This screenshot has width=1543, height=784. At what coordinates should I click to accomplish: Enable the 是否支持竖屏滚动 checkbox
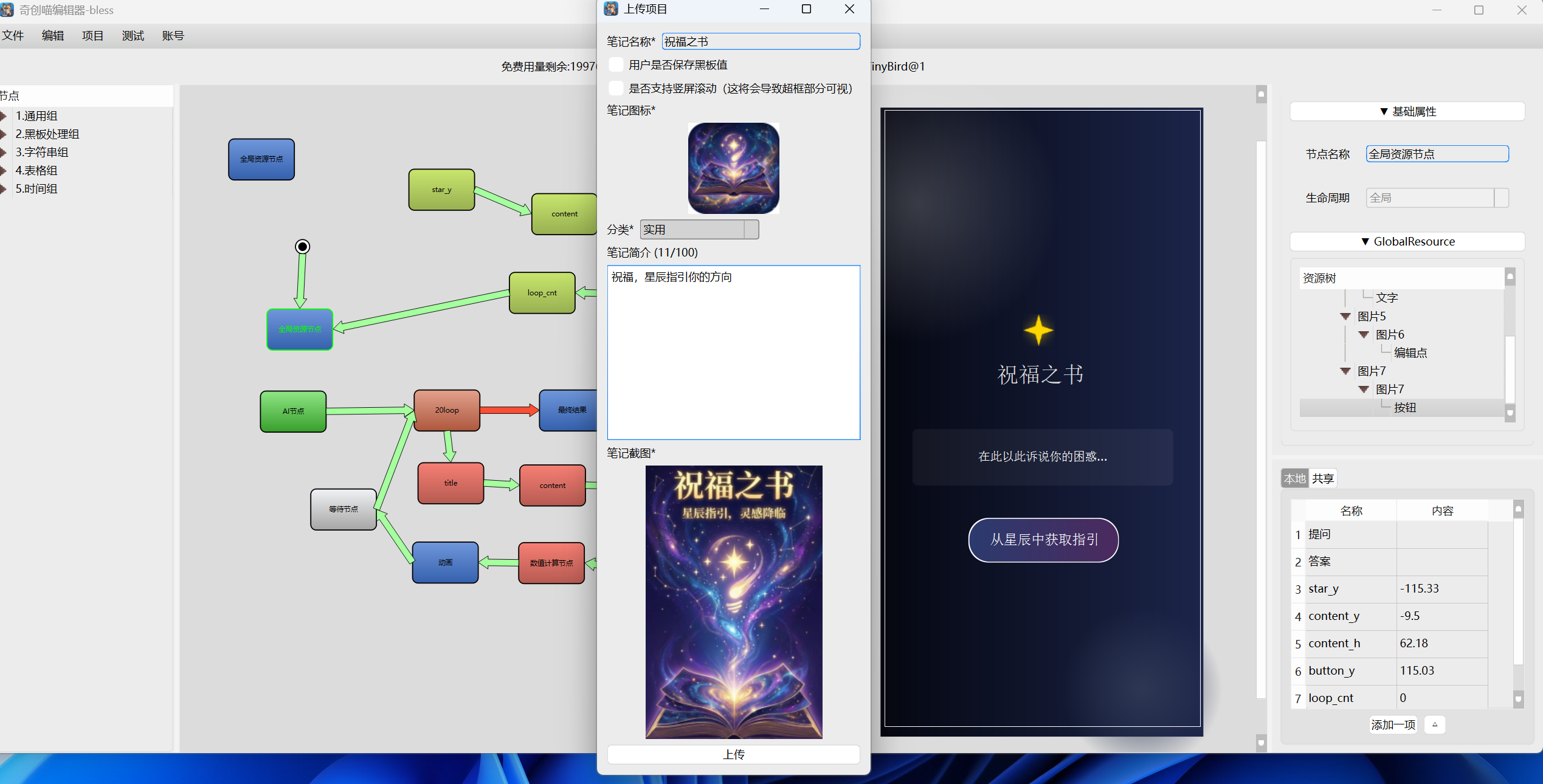[616, 88]
